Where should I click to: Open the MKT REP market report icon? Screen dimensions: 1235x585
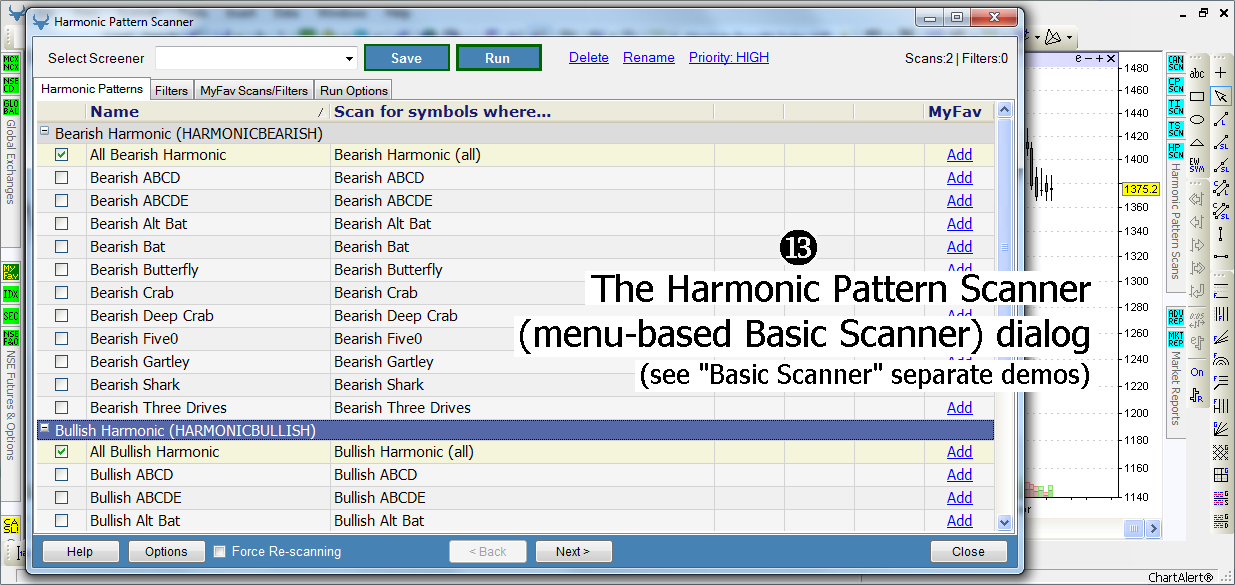[1175, 339]
